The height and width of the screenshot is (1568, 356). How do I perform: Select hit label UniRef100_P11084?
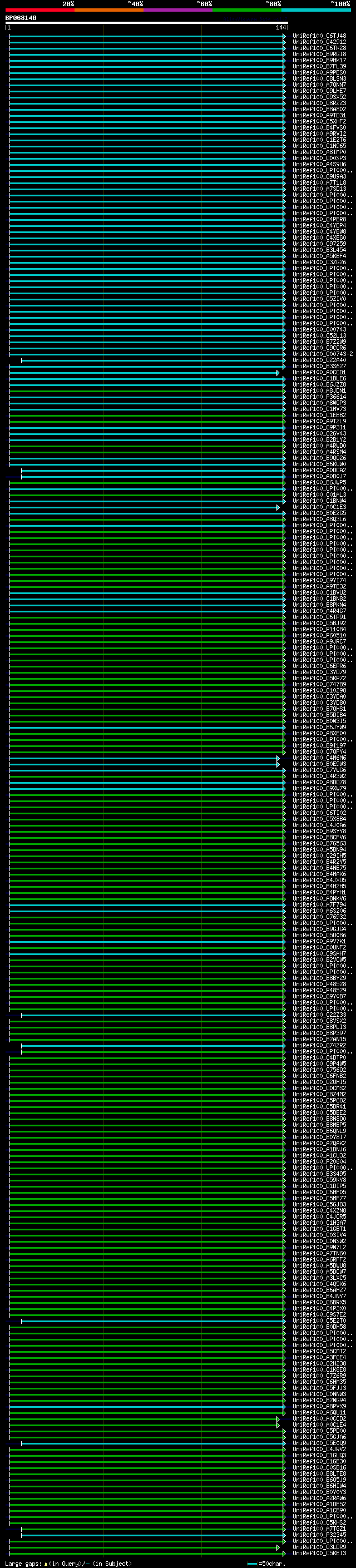point(319,630)
